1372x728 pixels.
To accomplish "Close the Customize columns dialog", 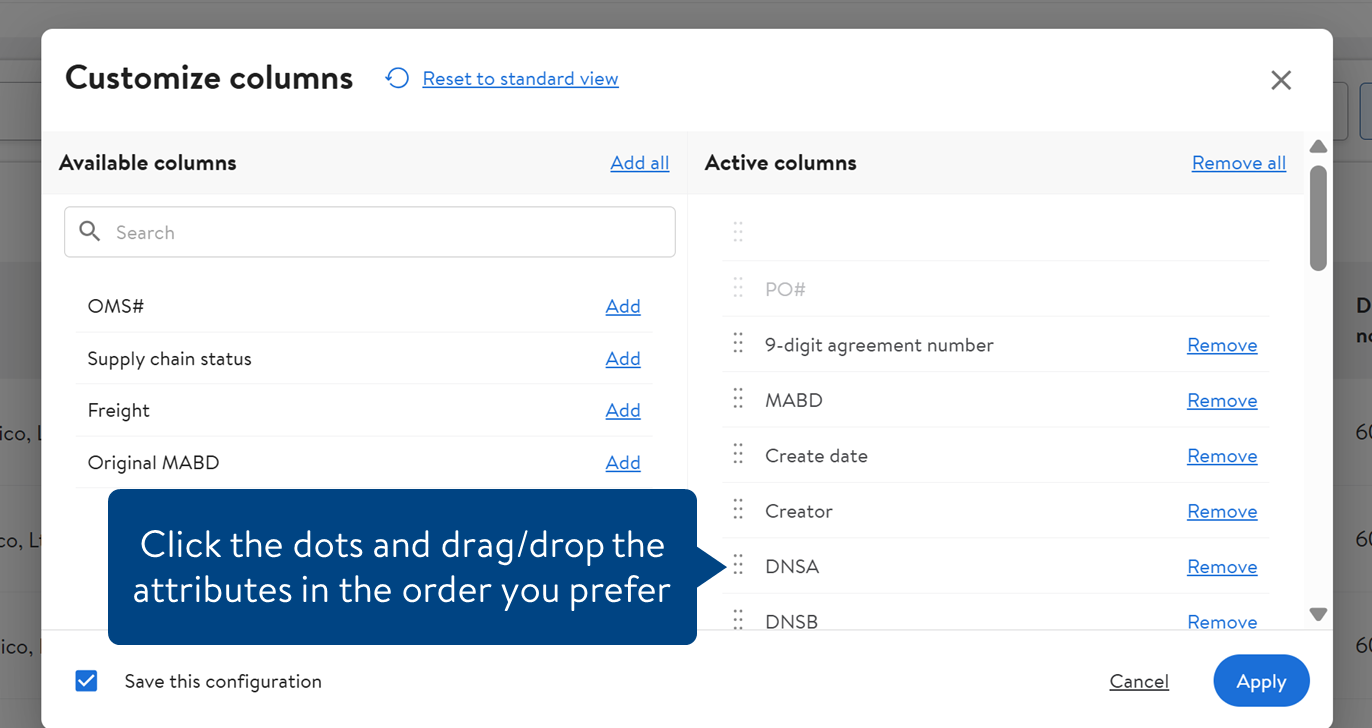I will [1281, 80].
